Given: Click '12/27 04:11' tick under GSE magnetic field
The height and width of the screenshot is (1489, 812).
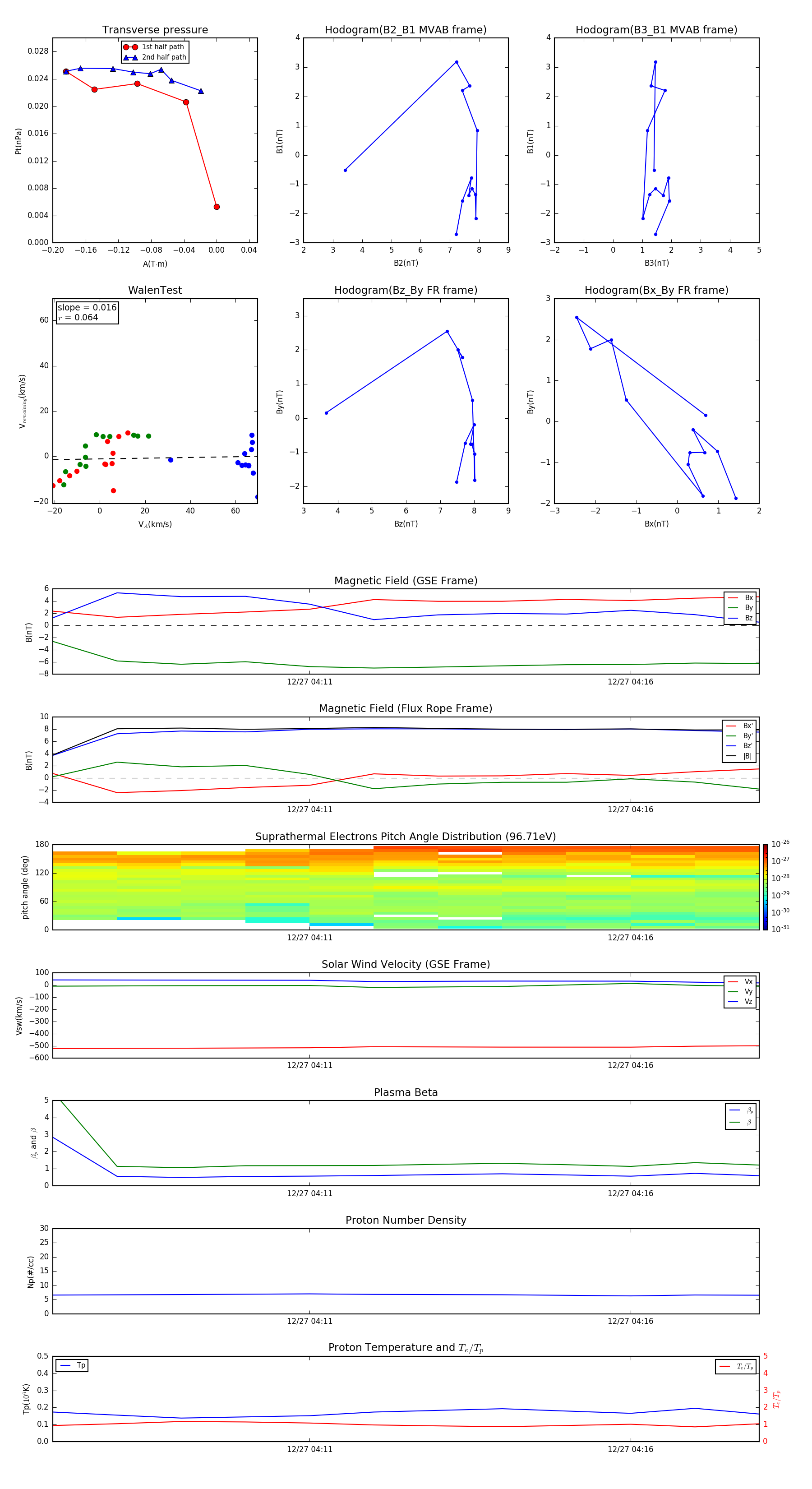Looking at the screenshot, I should (x=310, y=682).
